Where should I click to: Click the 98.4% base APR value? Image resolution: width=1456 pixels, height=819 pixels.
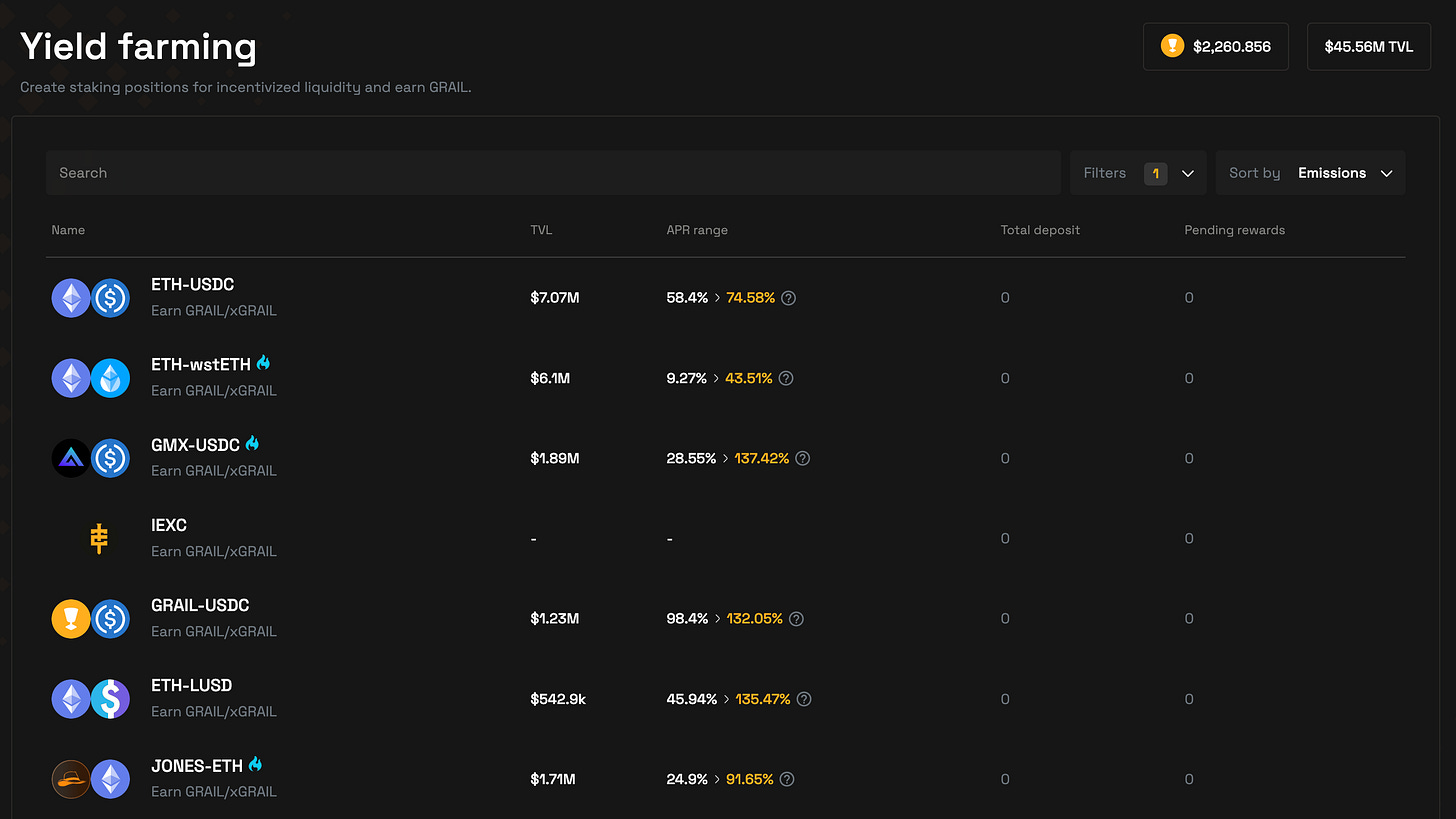click(x=687, y=619)
